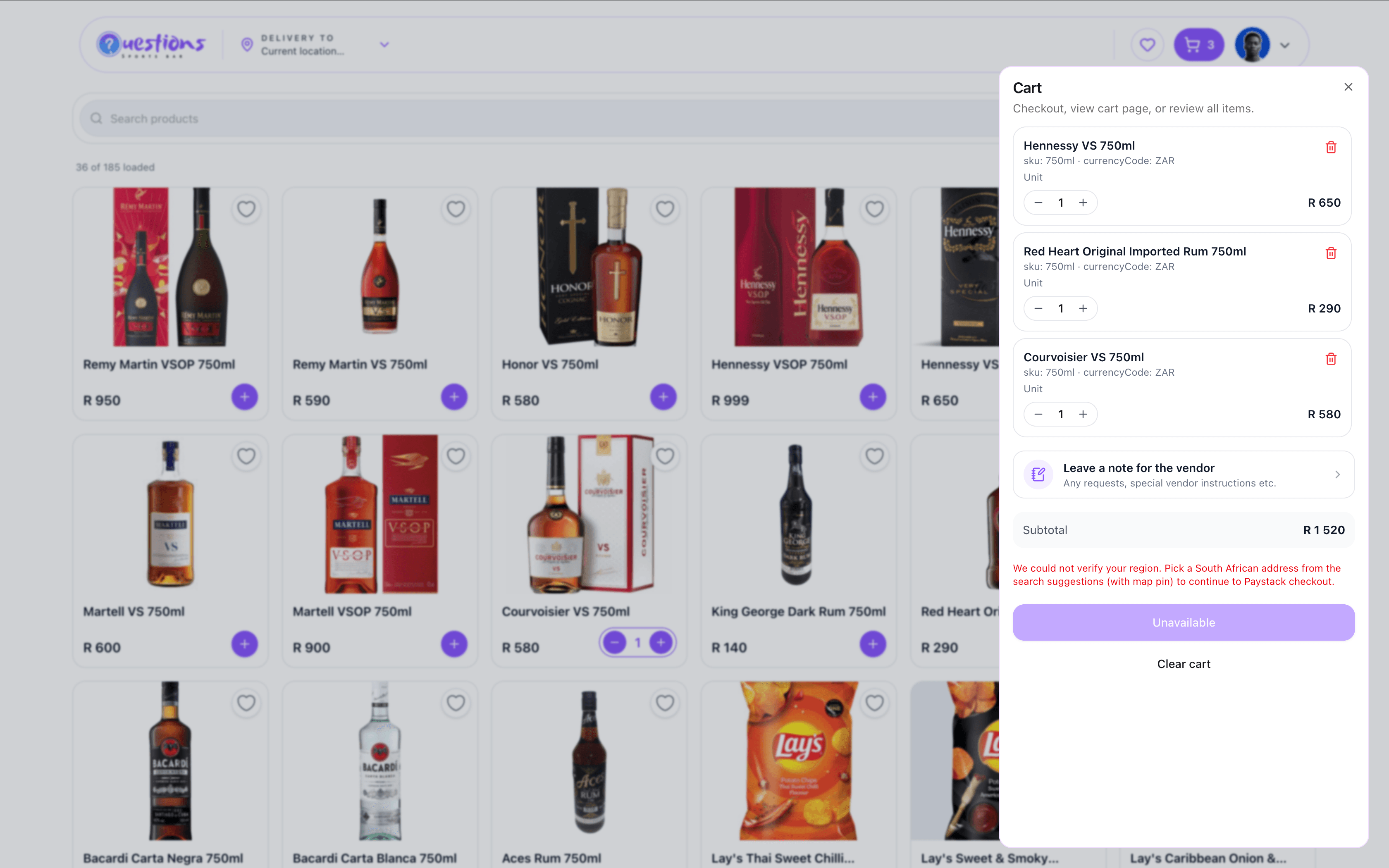This screenshot has width=1389, height=868.
Task: Expand the account menu chevron
Action: coord(1285,45)
